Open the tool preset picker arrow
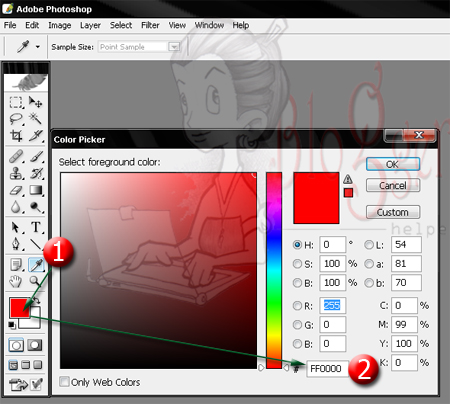Image resolution: width=450 pixels, height=404 pixels. click(x=38, y=47)
